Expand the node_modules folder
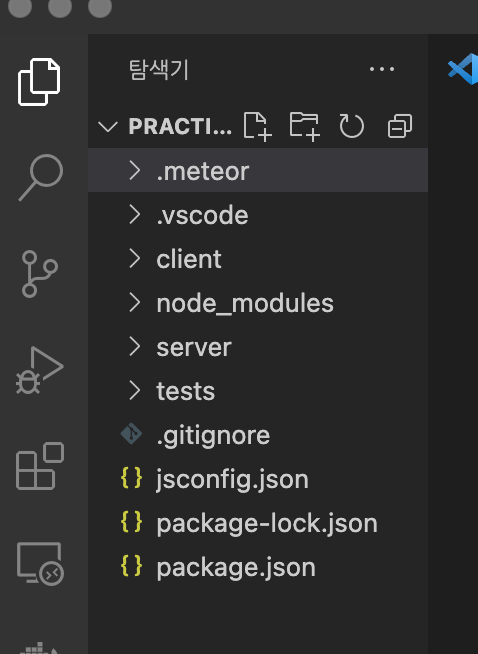This screenshot has height=654, width=478. (x=258, y=303)
